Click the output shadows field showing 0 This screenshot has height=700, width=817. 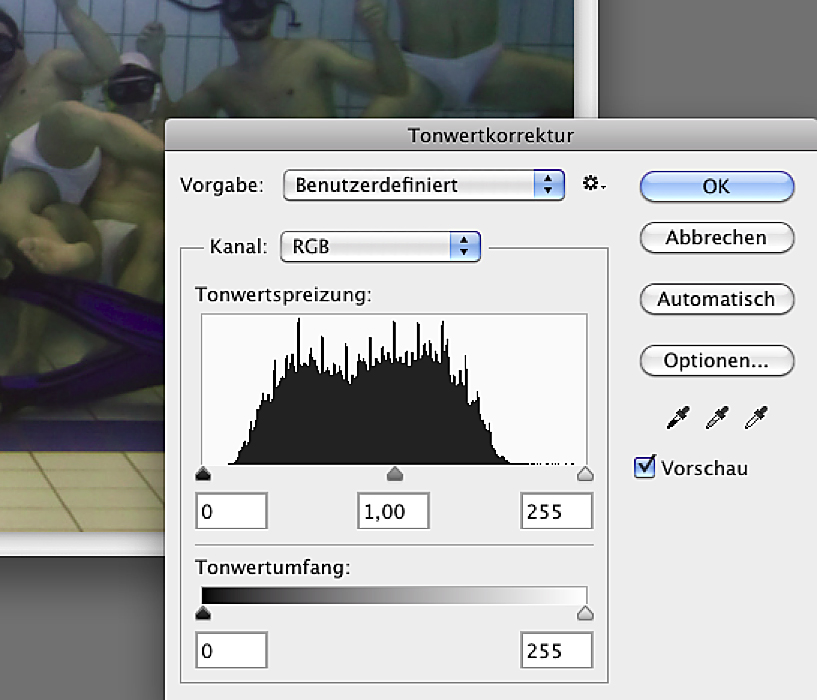(x=231, y=650)
